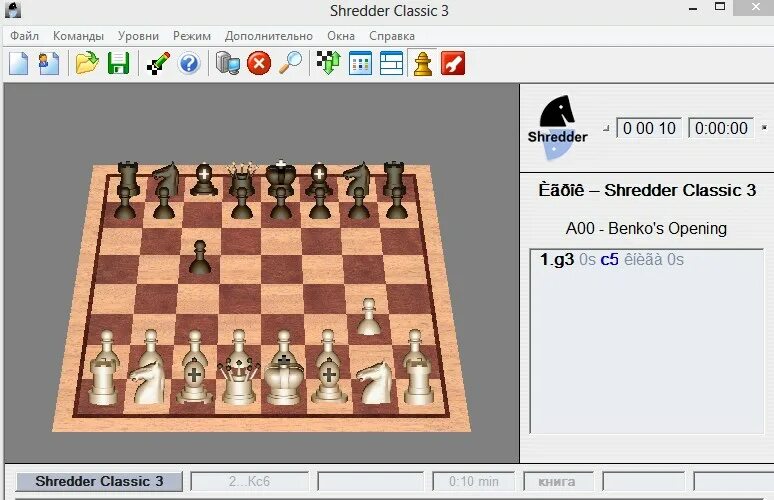The image size is (774, 500).
Task: Minimize the Shredder Classic 3 window
Action: tap(693, 9)
